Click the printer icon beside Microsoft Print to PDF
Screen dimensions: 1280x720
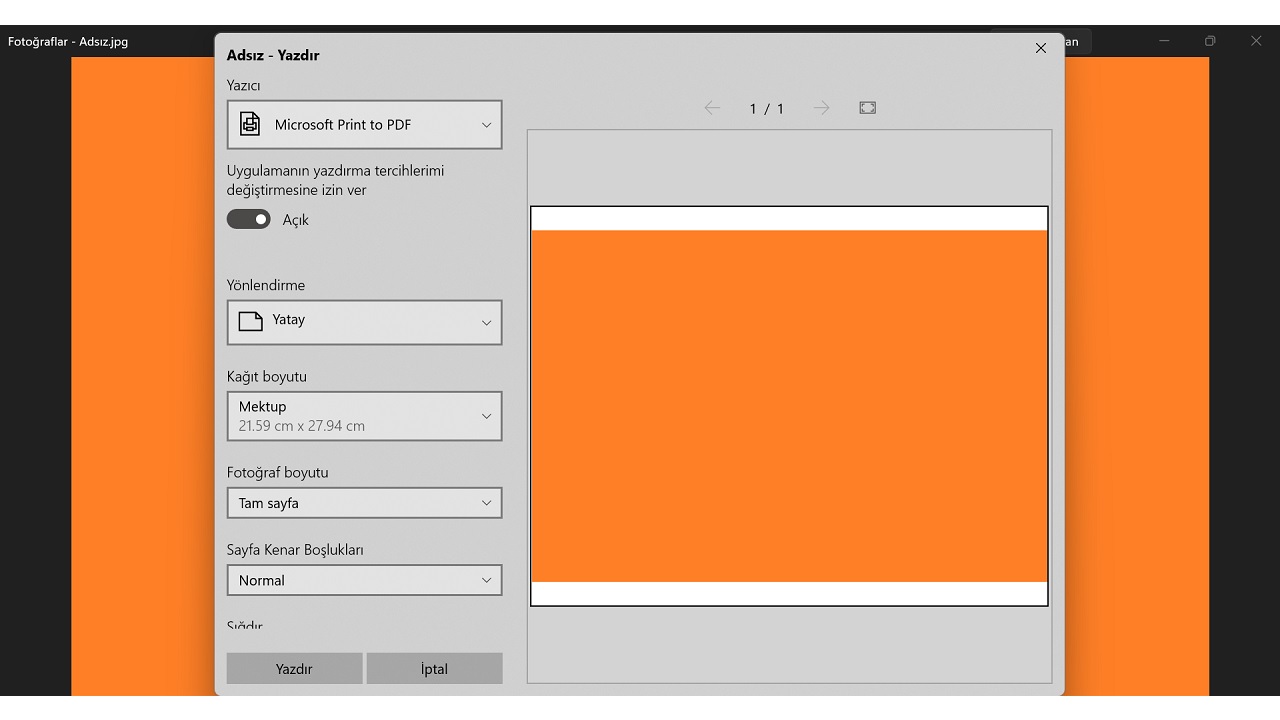pos(249,125)
